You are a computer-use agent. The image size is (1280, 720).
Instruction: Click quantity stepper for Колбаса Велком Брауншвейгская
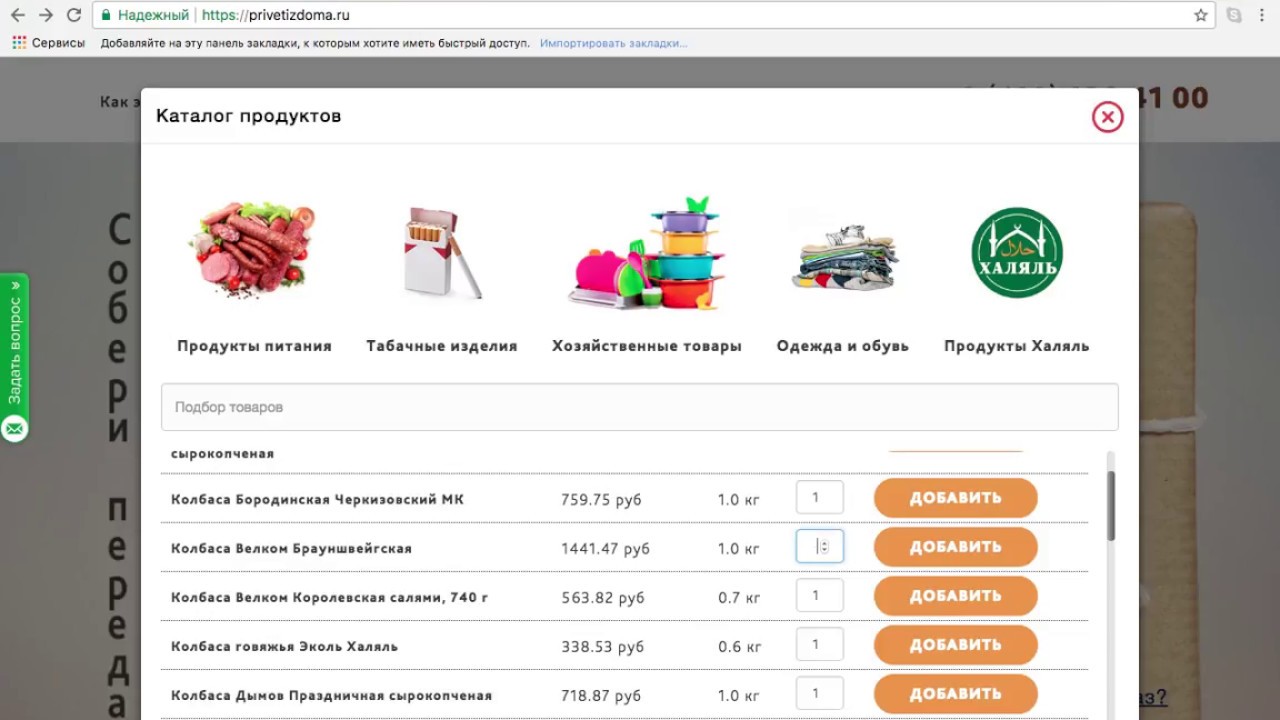(x=824, y=547)
